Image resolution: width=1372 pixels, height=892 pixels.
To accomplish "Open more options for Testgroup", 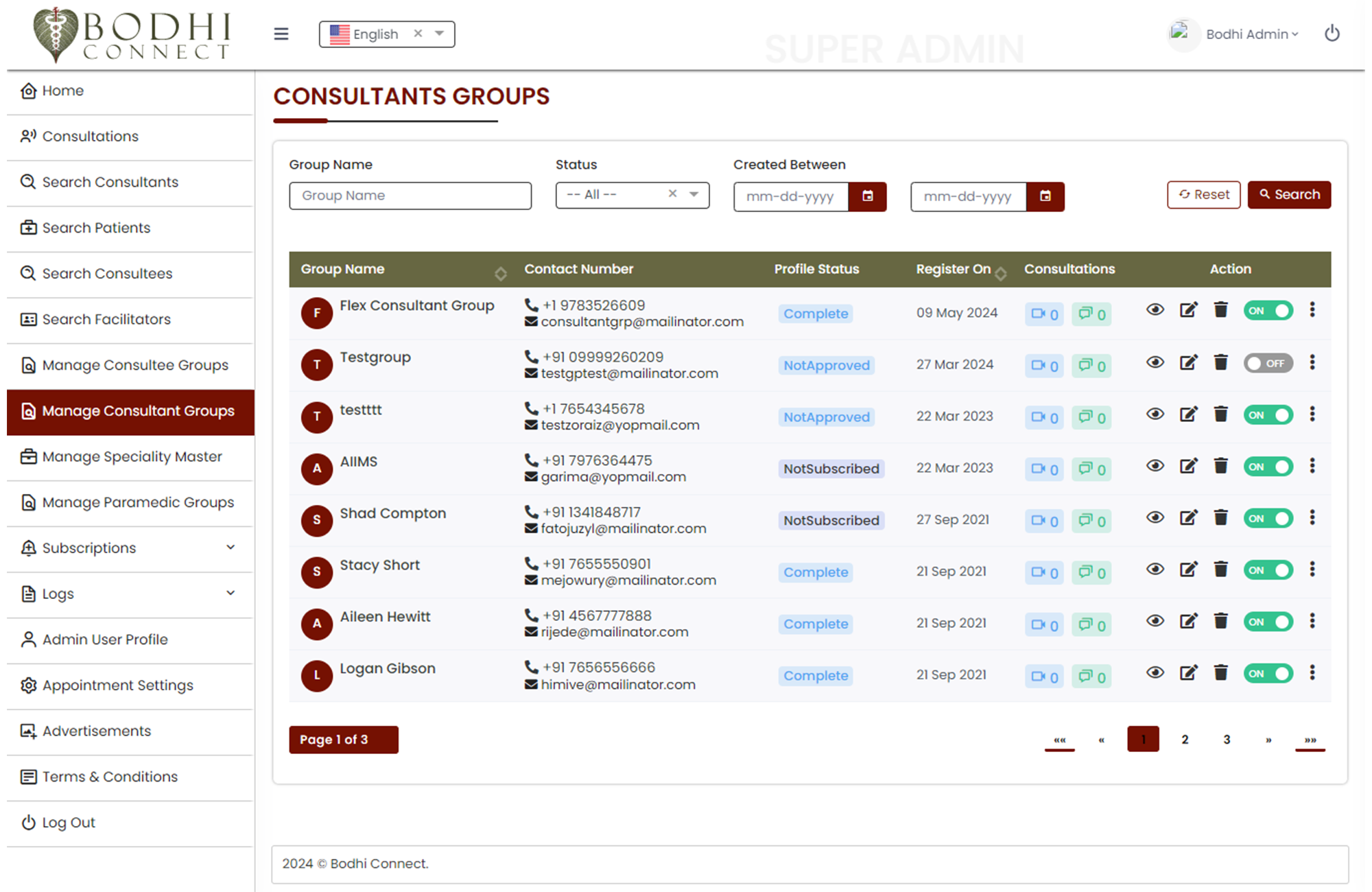I will pos(1312,362).
